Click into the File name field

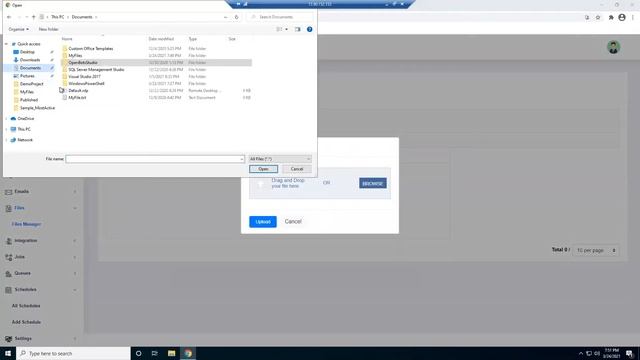[x=155, y=159]
